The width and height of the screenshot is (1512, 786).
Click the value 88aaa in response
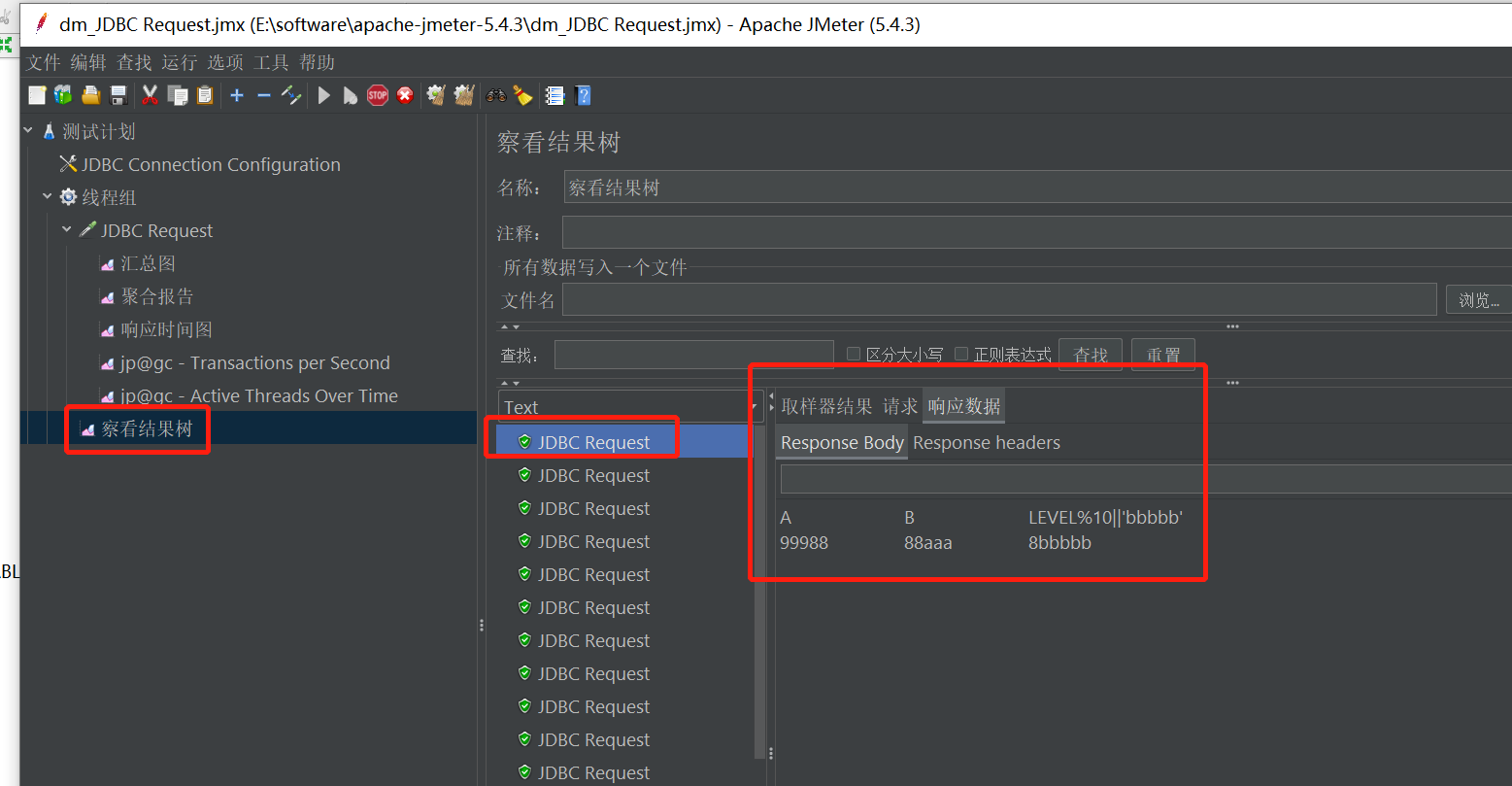click(927, 542)
